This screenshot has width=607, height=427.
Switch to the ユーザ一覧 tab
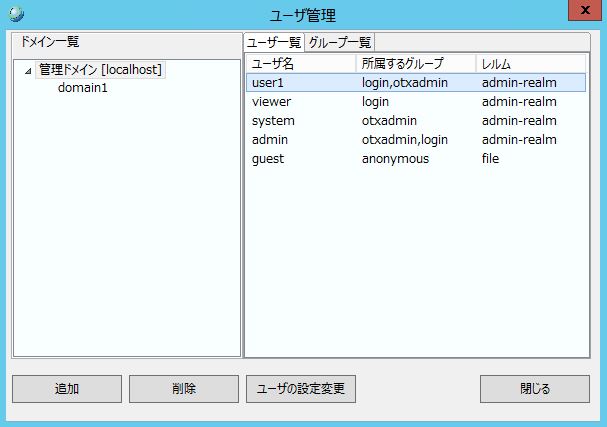(x=274, y=42)
